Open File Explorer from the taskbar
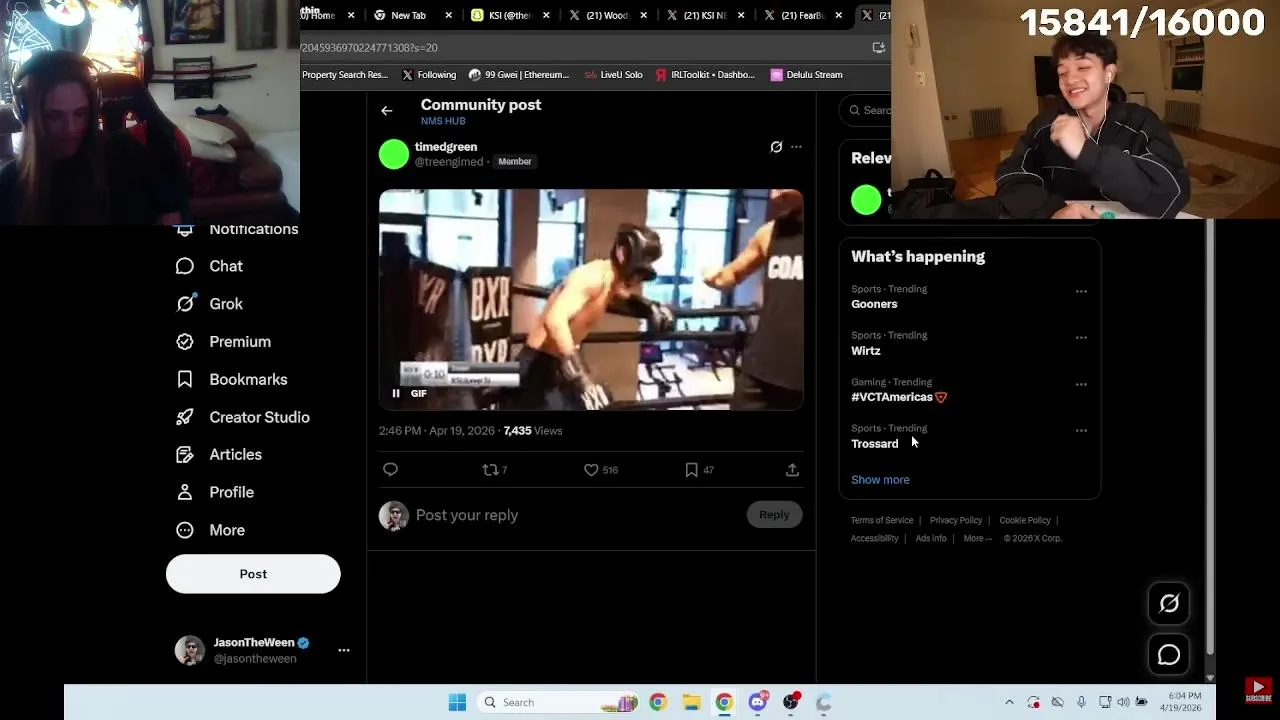 [x=691, y=702]
